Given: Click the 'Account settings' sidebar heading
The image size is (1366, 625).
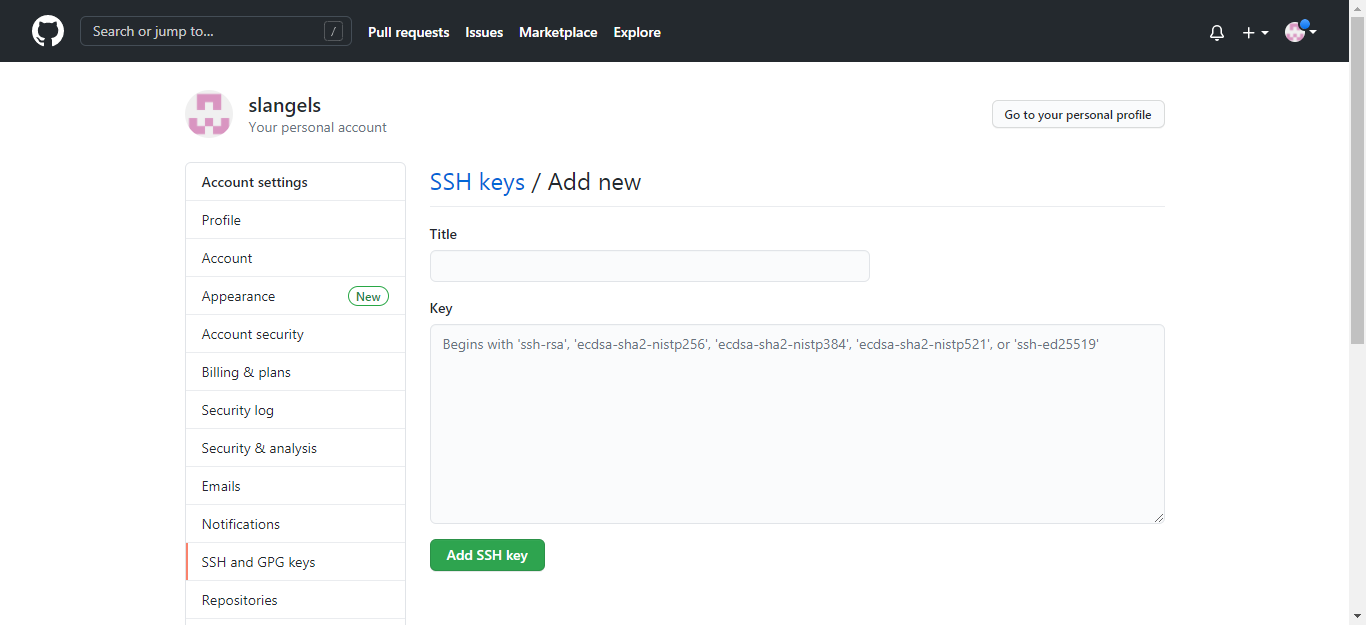Looking at the screenshot, I should point(255,182).
